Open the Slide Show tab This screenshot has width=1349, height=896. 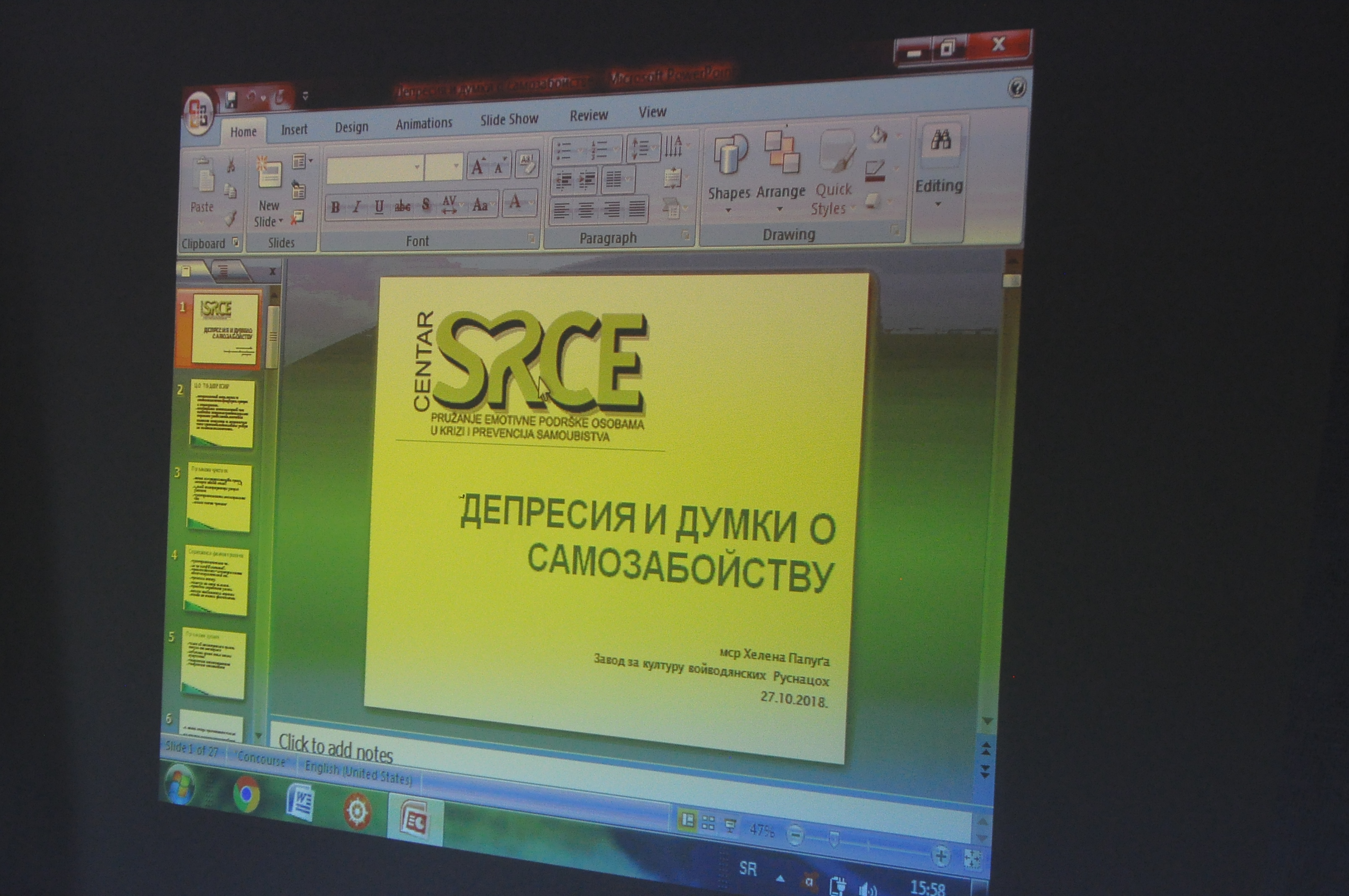[x=508, y=120]
